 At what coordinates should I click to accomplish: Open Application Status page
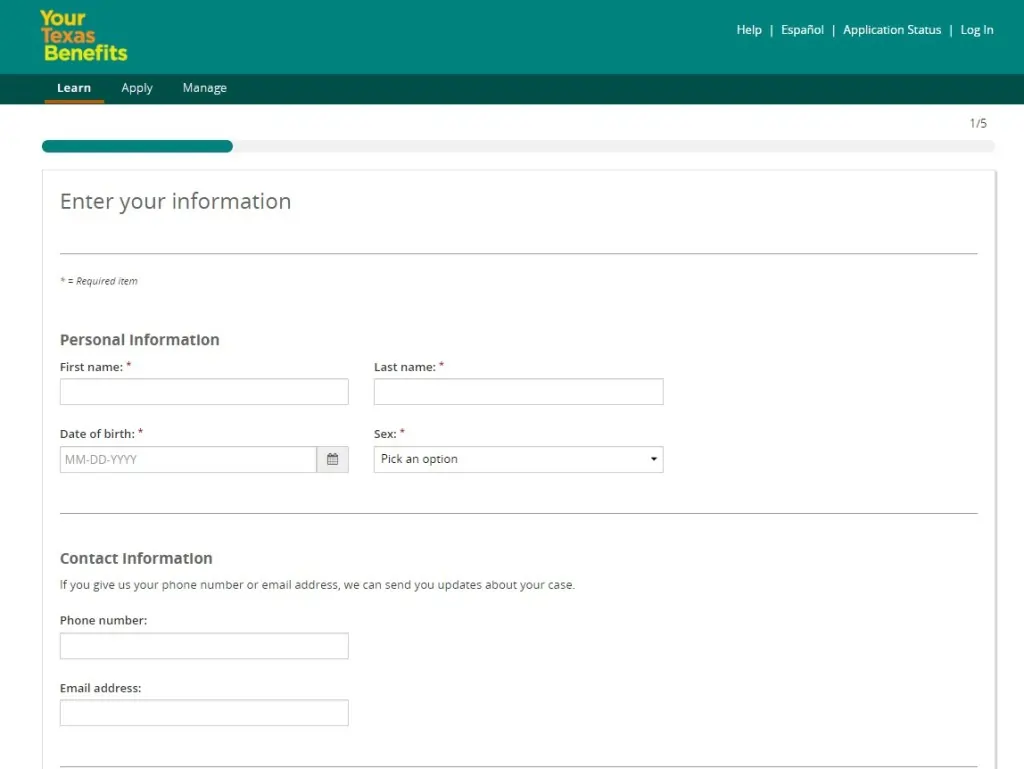[892, 30]
